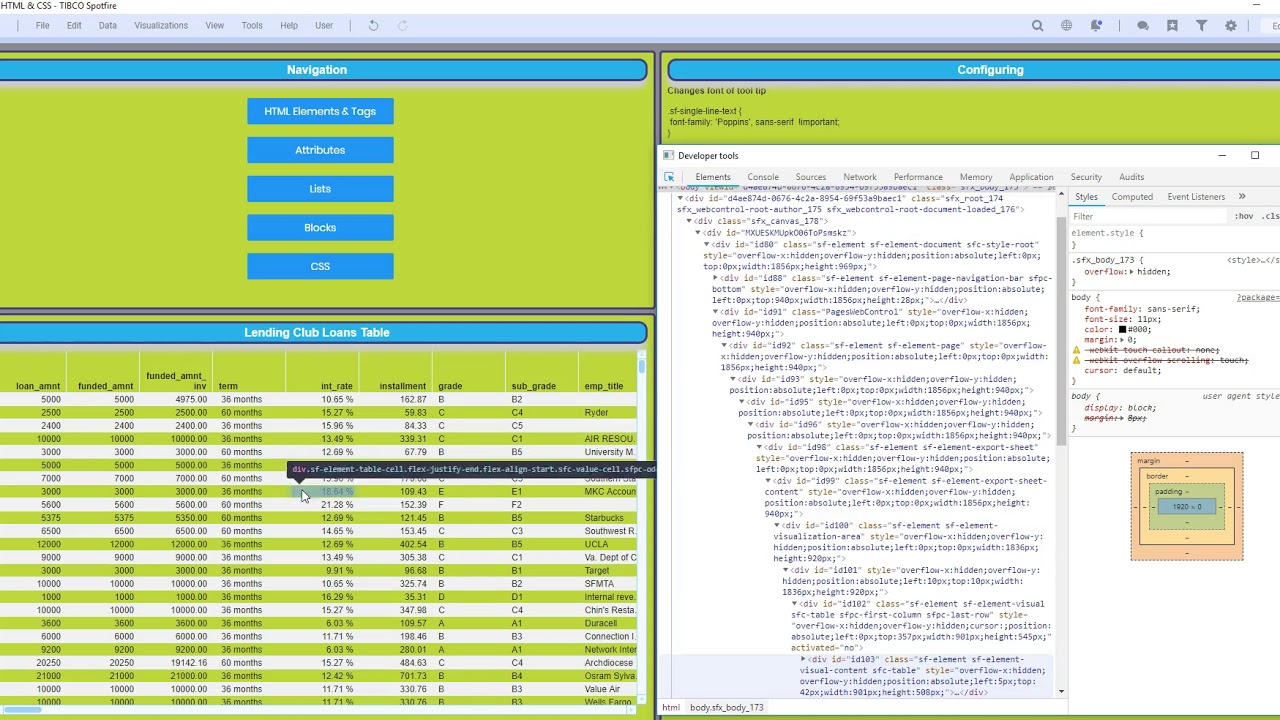Click the Search magnifier icon in Spotfire toolbar
This screenshot has width=1280, height=720.
point(1037,26)
